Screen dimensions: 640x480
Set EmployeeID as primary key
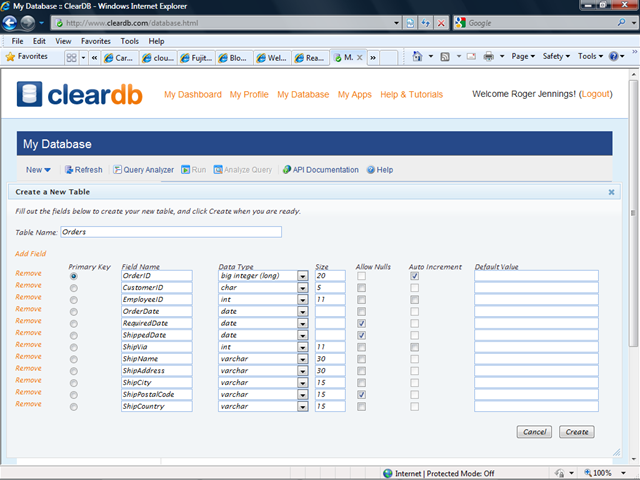(x=73, y=300)
